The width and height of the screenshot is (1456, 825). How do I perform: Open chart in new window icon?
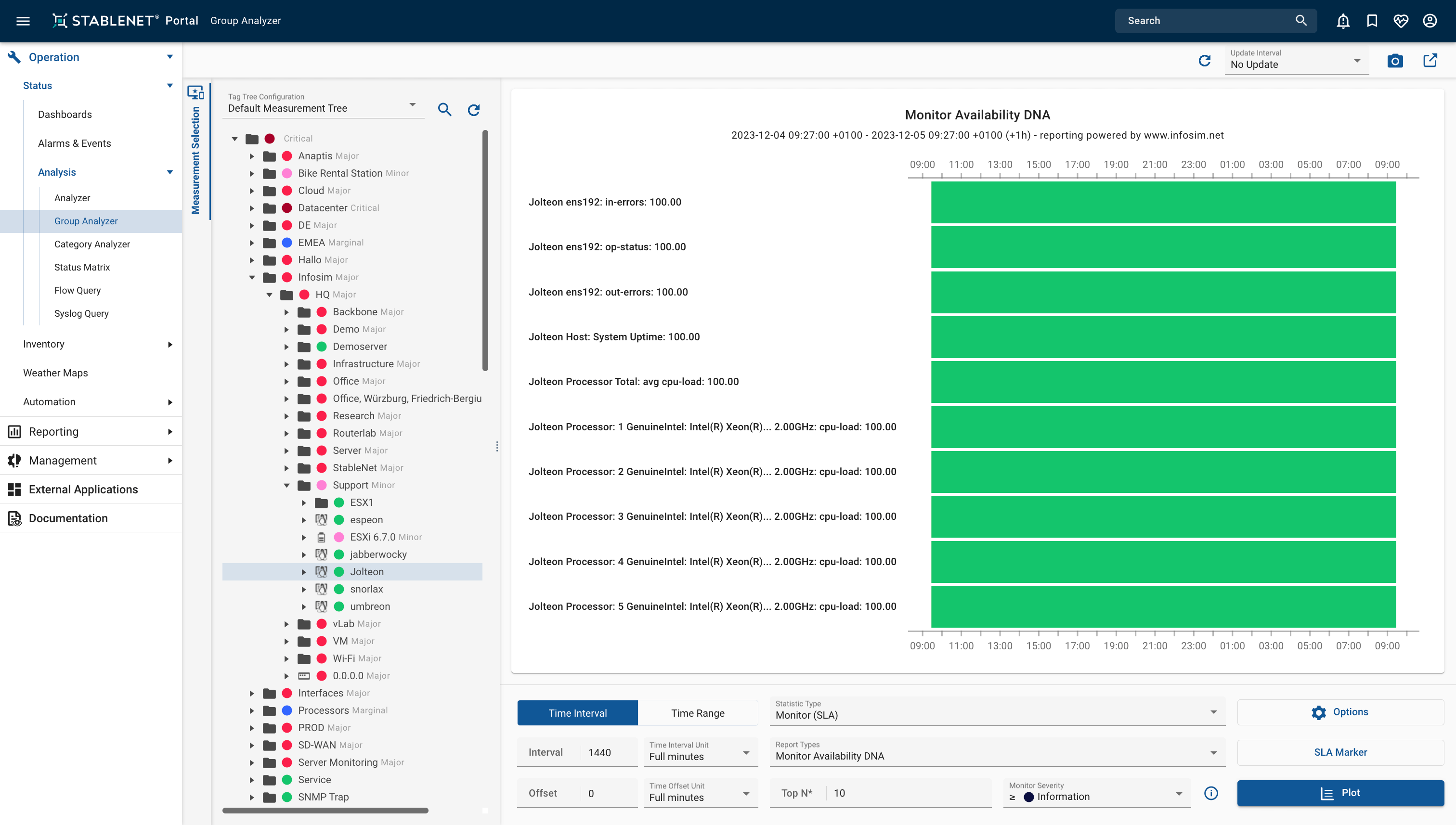(x=1430, y=61)
